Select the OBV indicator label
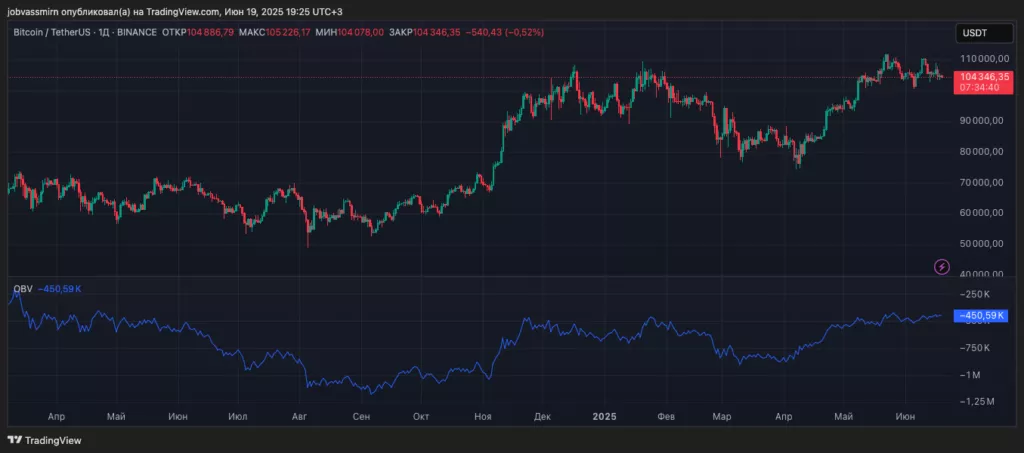 pos(21,289)
